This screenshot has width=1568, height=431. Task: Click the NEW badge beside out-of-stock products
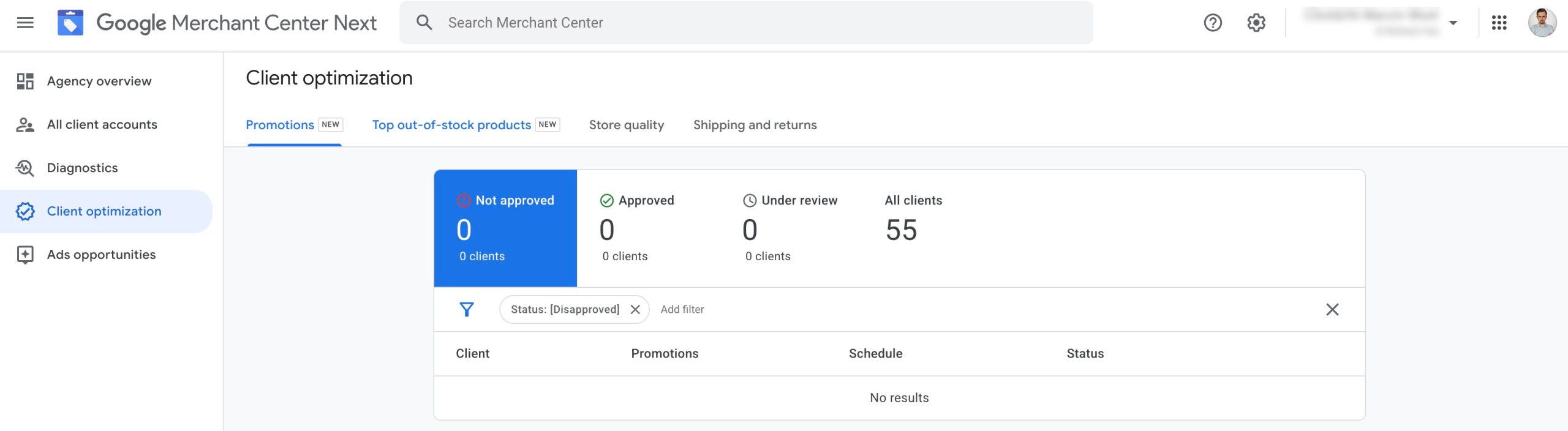pos(548,124)
